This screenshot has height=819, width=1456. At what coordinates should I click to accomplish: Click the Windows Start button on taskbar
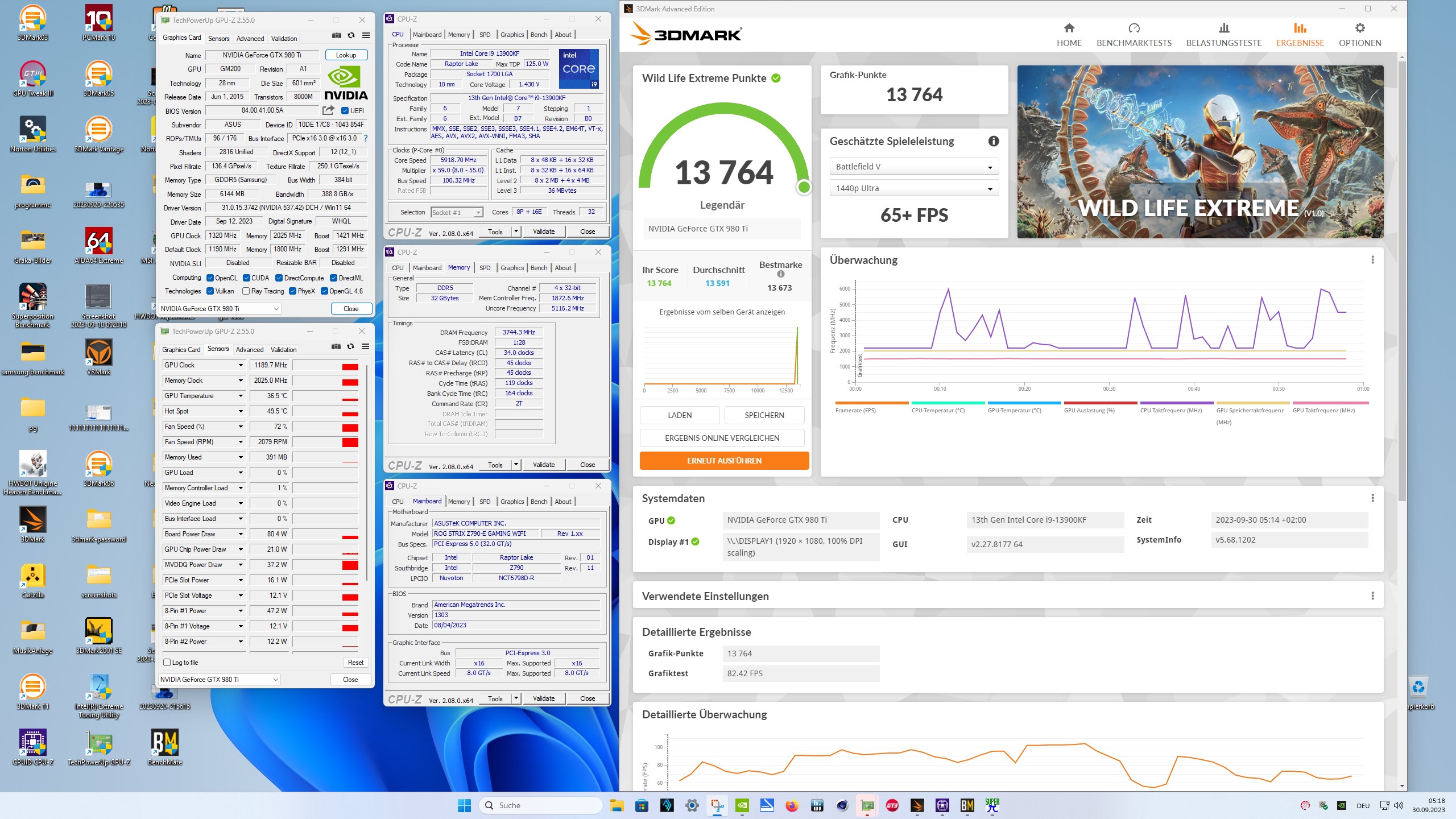(x=464, y=805)
